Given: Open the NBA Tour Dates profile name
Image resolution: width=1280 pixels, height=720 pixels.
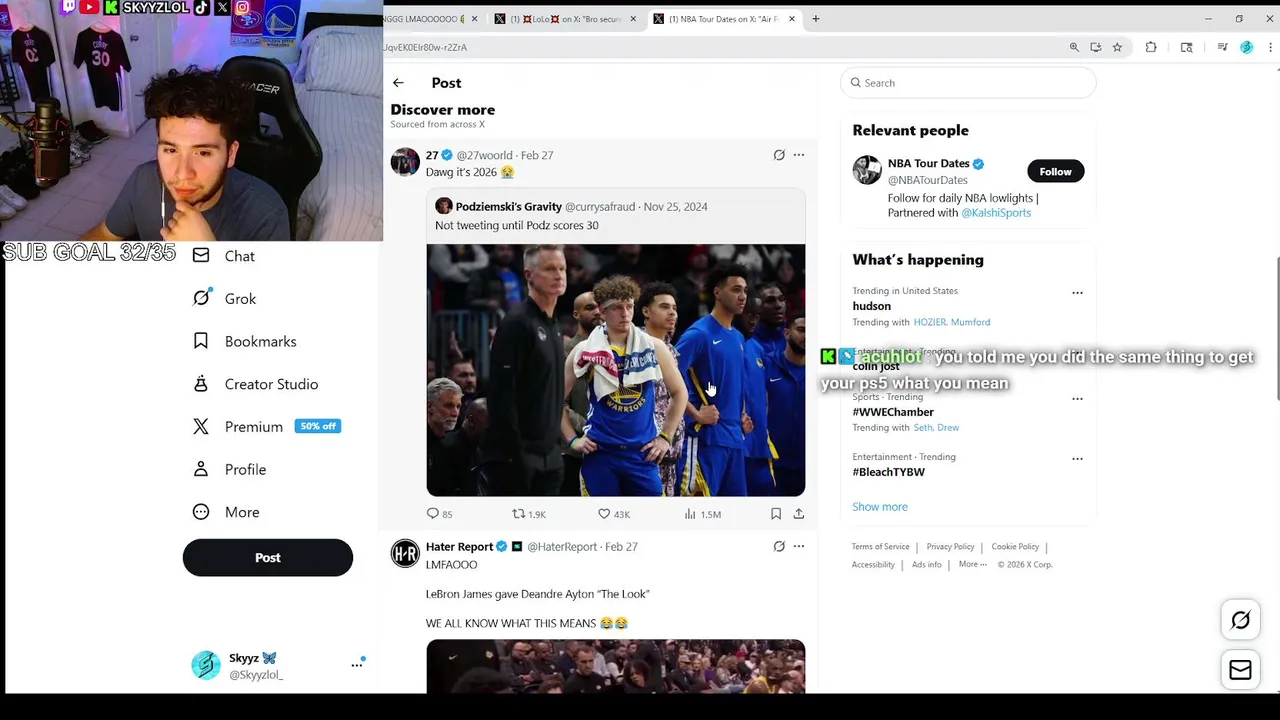Looking at the screenshot, I should (929, 164).
